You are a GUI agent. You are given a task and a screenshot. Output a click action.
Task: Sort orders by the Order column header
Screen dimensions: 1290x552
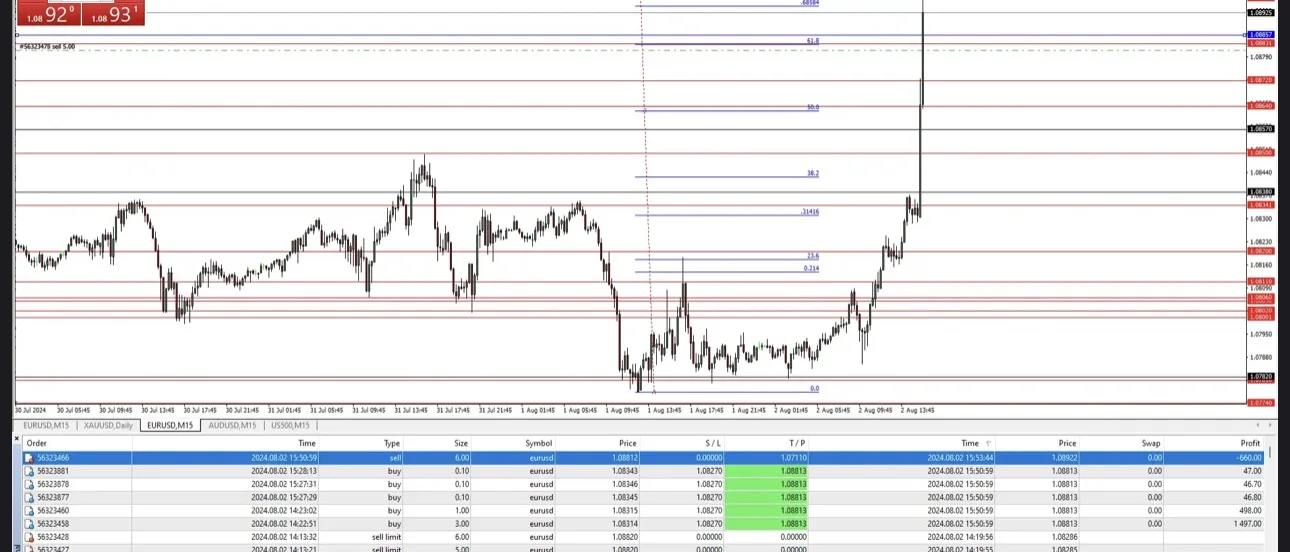tap(37, 443)
